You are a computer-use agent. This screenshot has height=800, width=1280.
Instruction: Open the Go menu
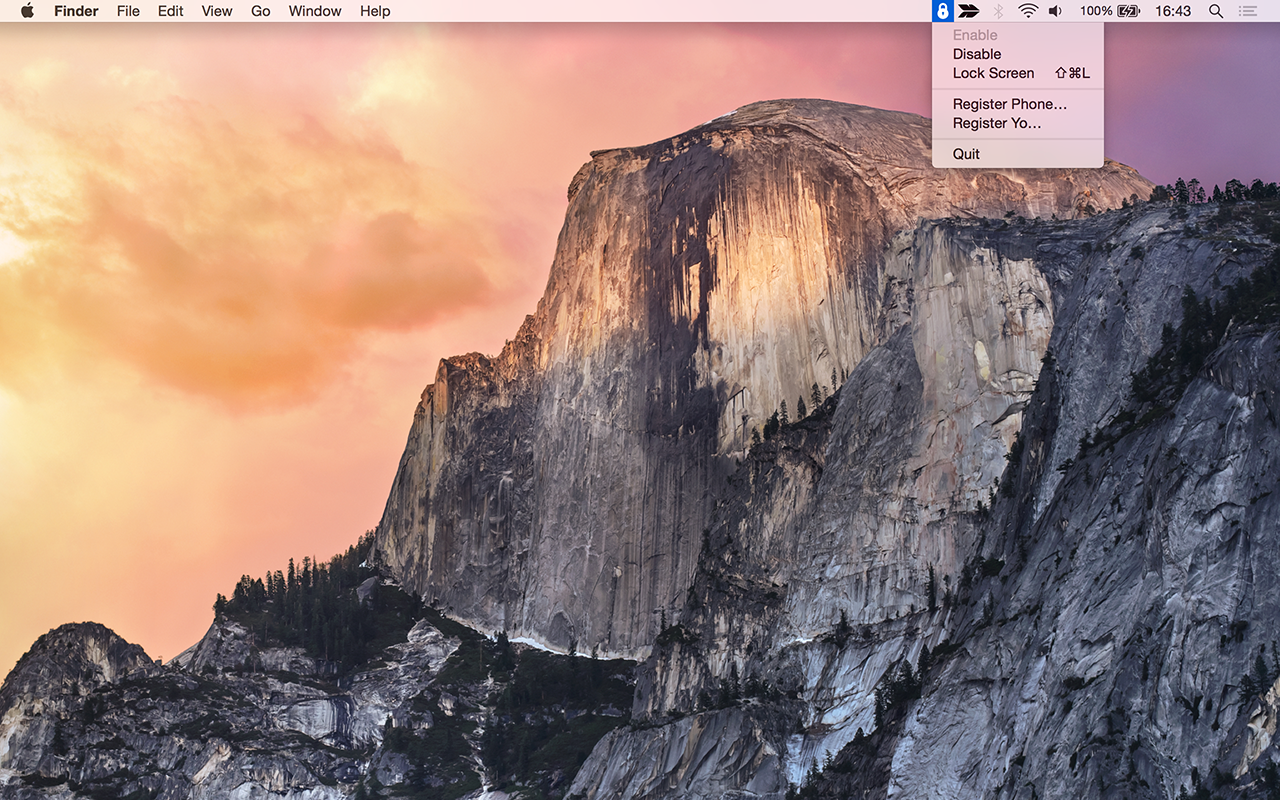click(x=261, y=11)
